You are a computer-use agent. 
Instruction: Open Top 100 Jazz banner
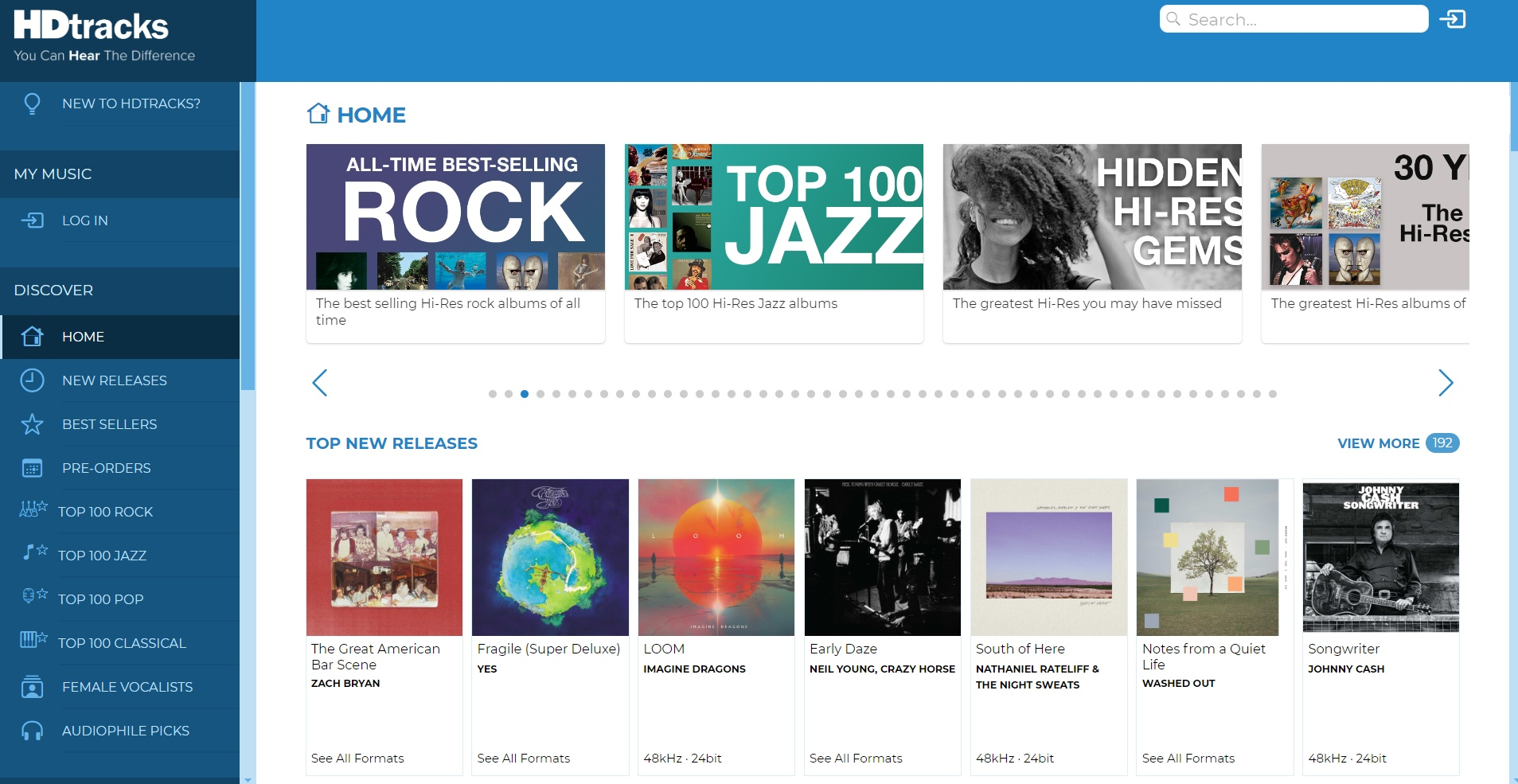(x=774, y=216)
